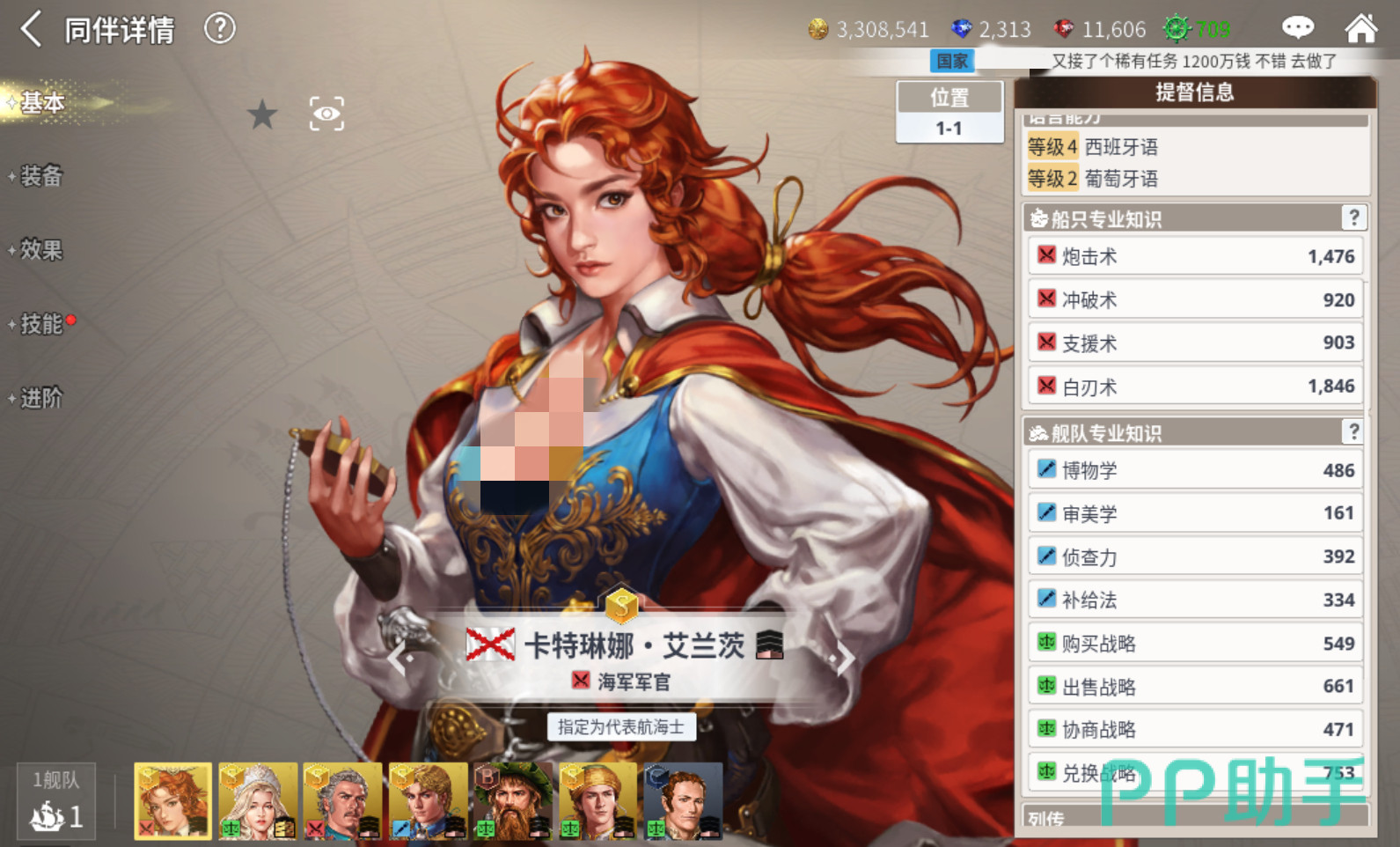Open the 装备 tab
Viewport: 1400px width, 847px height.
click(41, 176)
